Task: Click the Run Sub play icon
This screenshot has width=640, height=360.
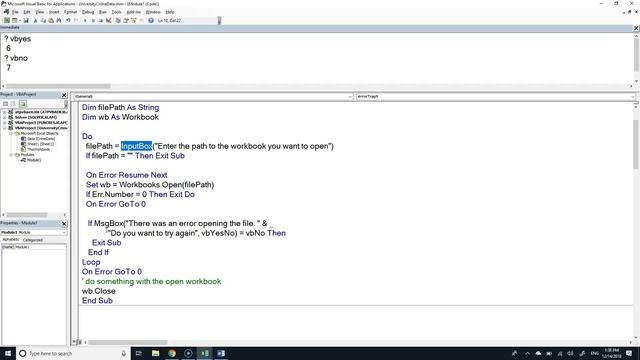Action: coord(85,20)
